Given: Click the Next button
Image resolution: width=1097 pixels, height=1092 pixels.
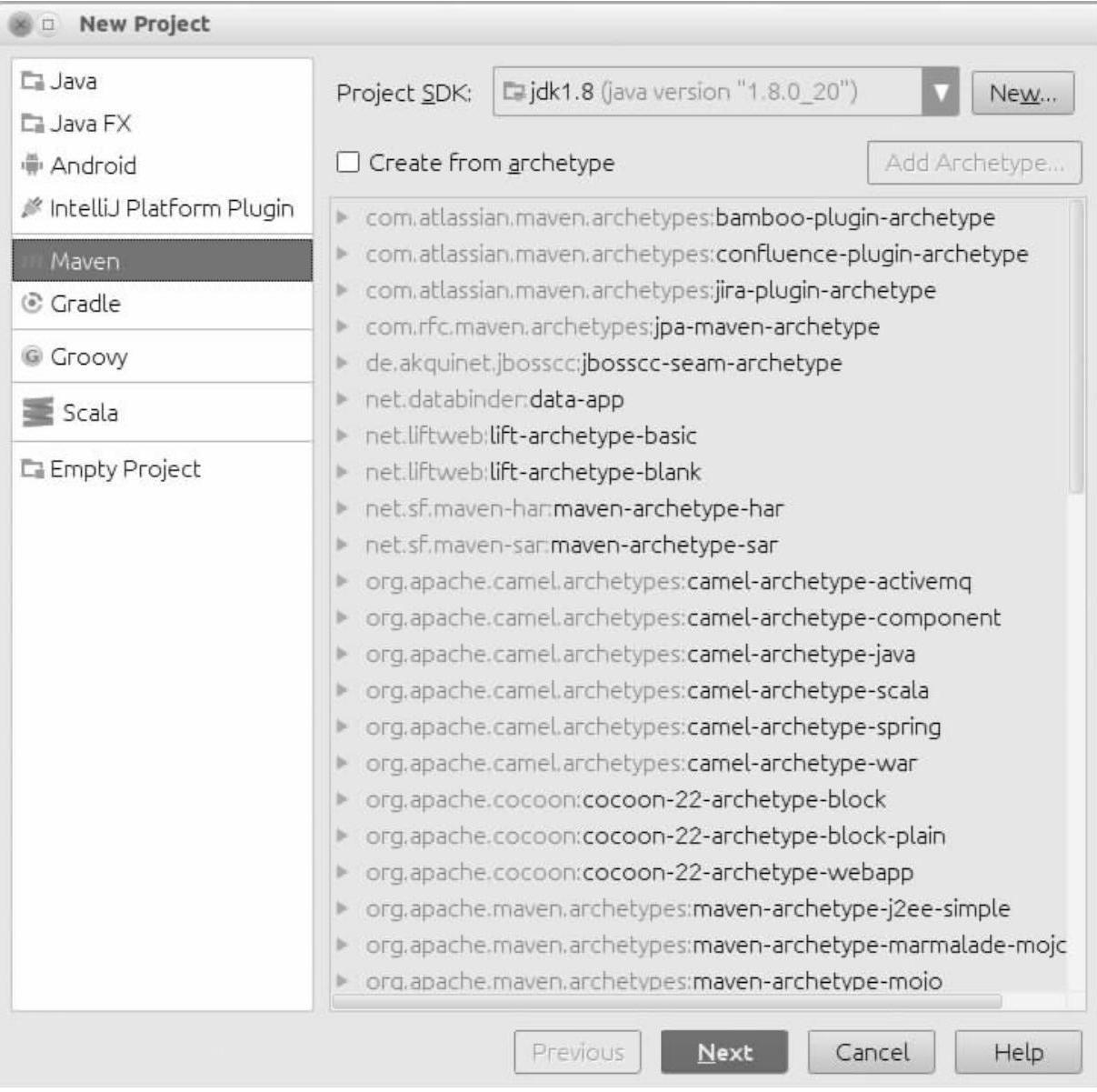Looking at the screenshot, I should [x=724, y=1052].
